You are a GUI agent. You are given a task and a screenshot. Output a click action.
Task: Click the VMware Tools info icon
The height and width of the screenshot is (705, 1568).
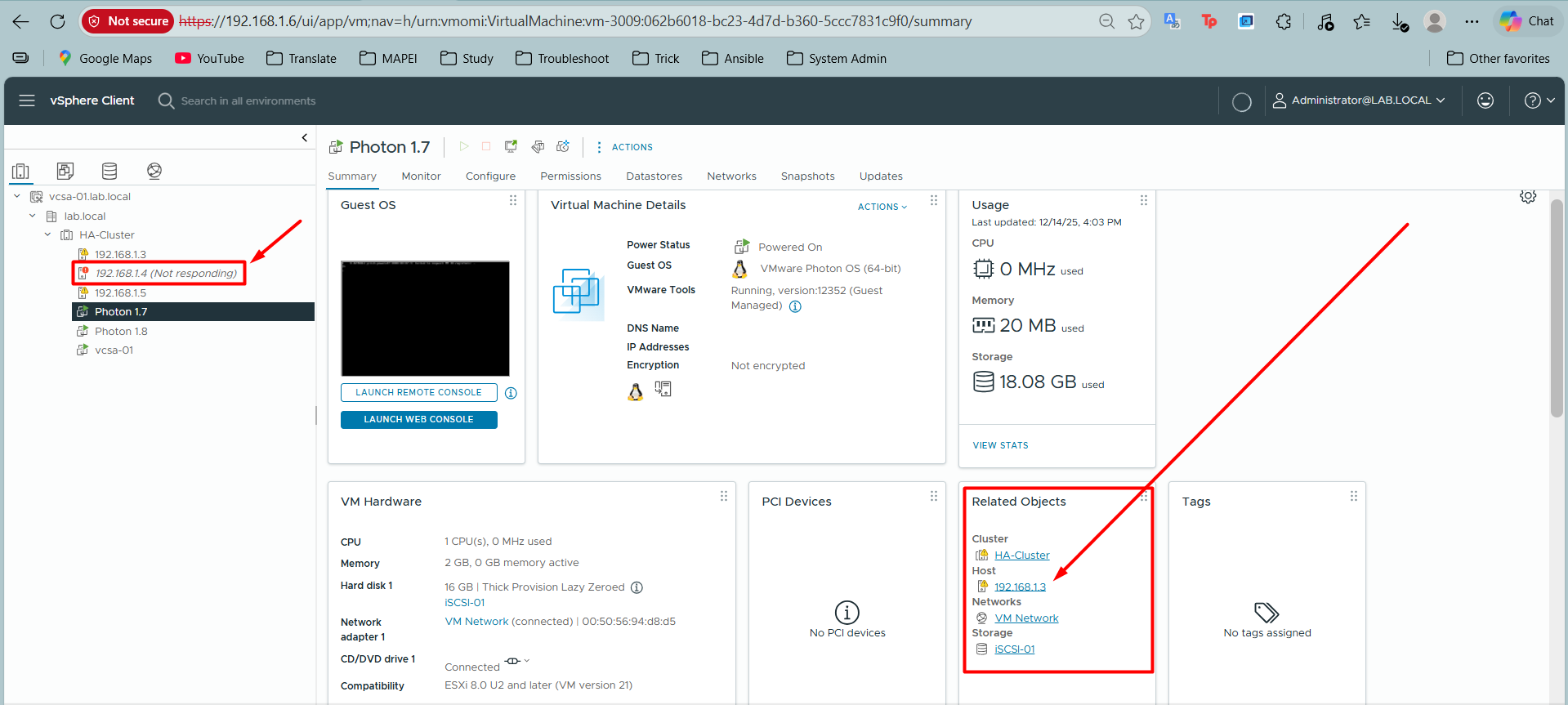click(795, 306)
